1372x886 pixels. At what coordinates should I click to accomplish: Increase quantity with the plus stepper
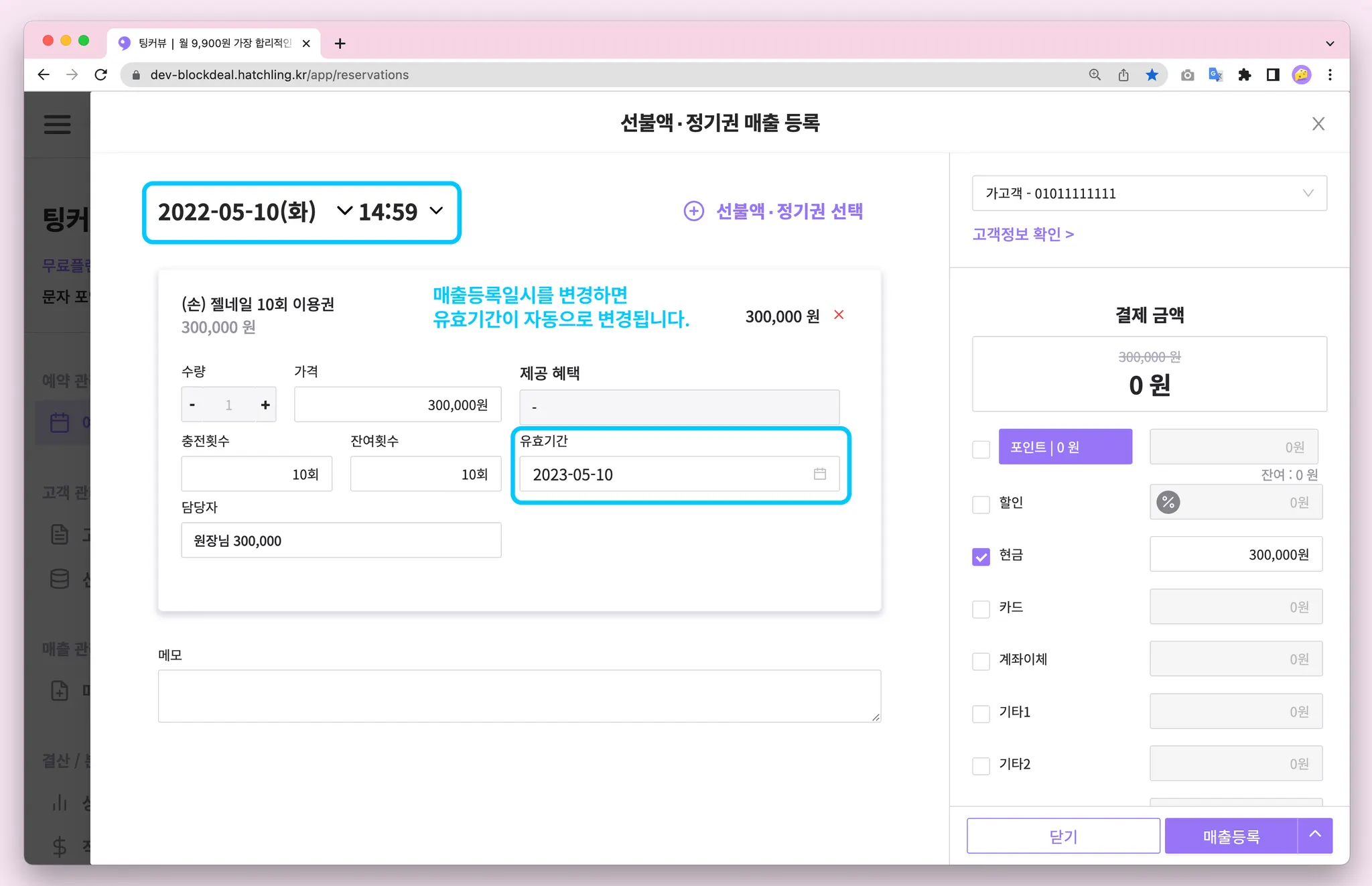265,405
